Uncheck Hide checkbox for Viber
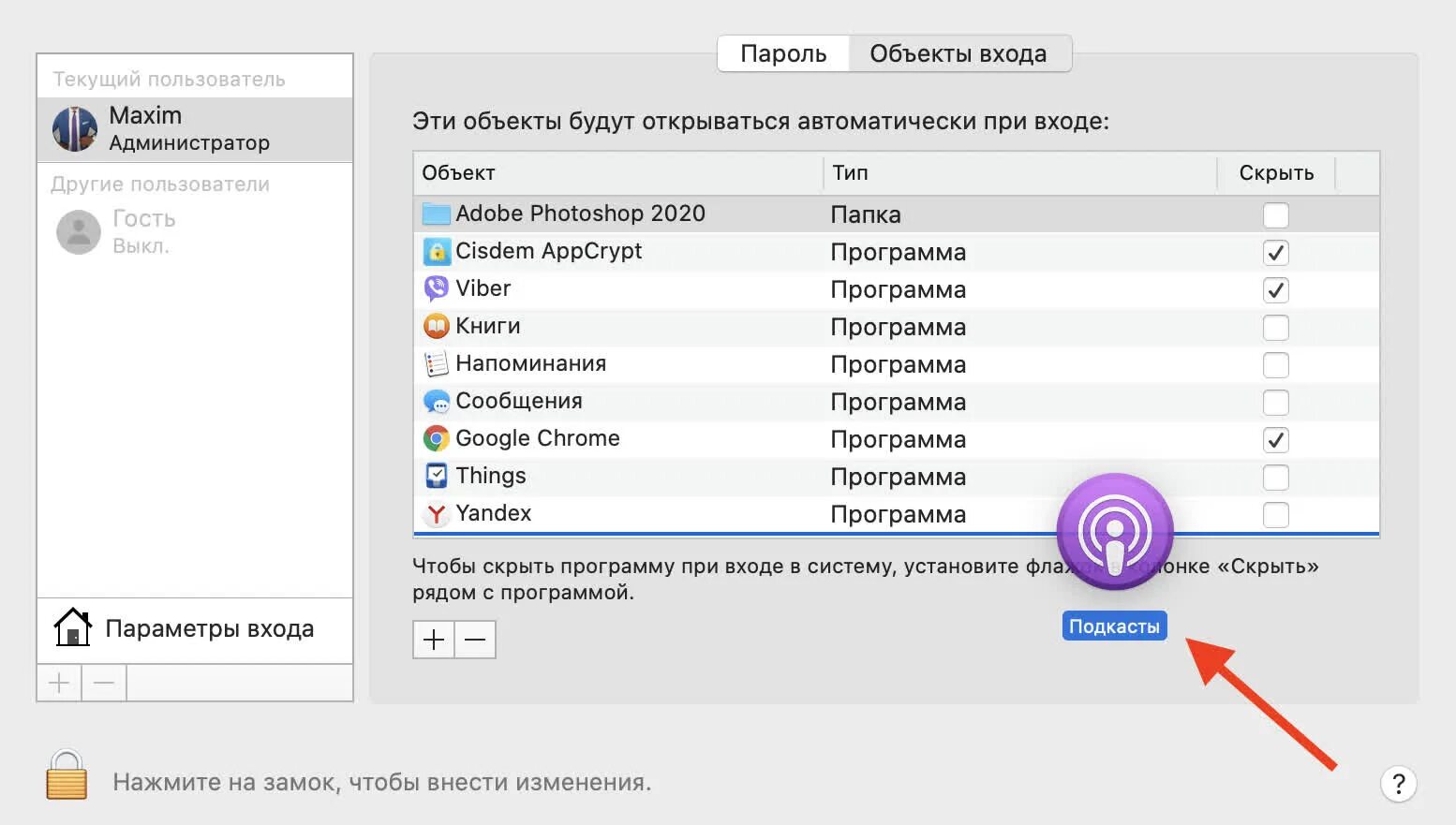The height and width of the screenshot is (825, 1456). (1275, 290)
